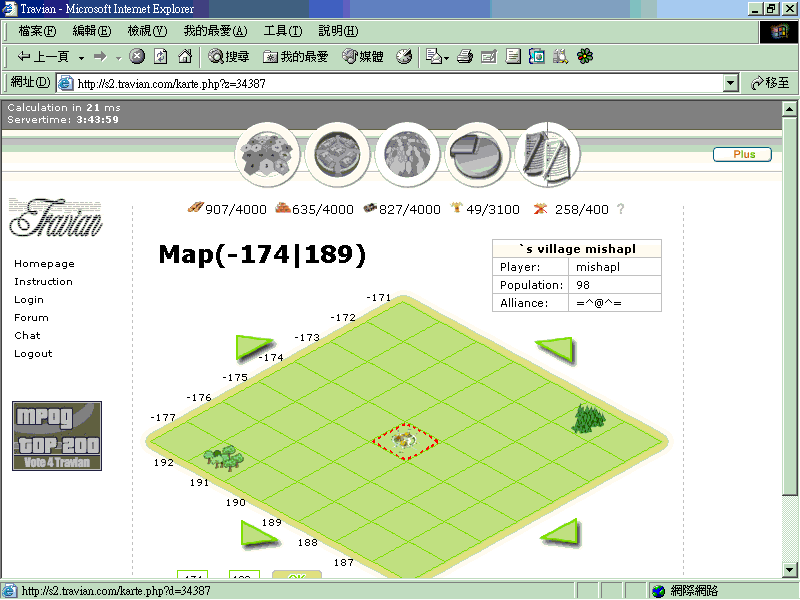Open the map honeycomb icon
The height and width of the screenshot is (600, 800).
tap(407, 155)
